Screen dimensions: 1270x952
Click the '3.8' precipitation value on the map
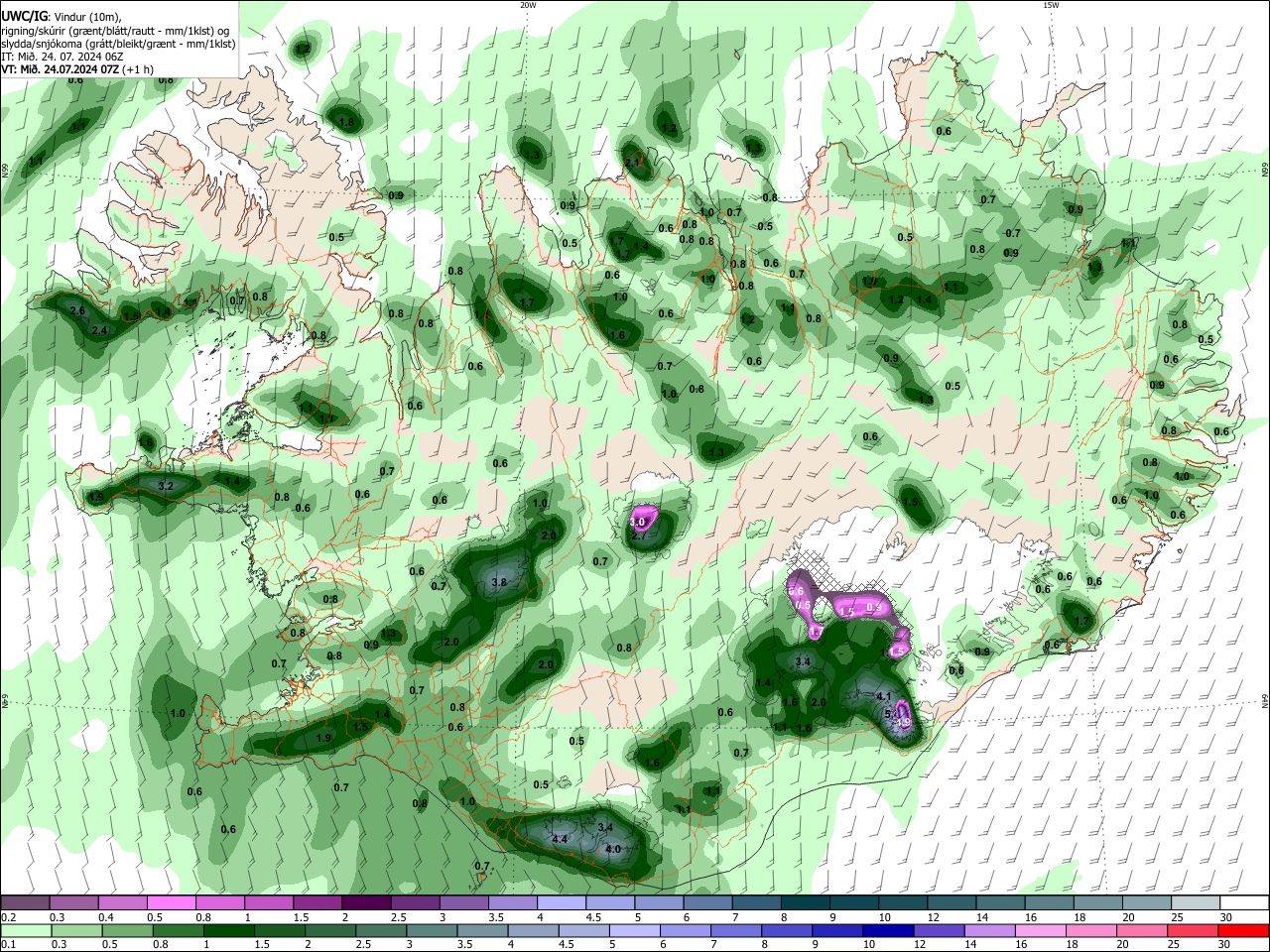click(500, 583)
